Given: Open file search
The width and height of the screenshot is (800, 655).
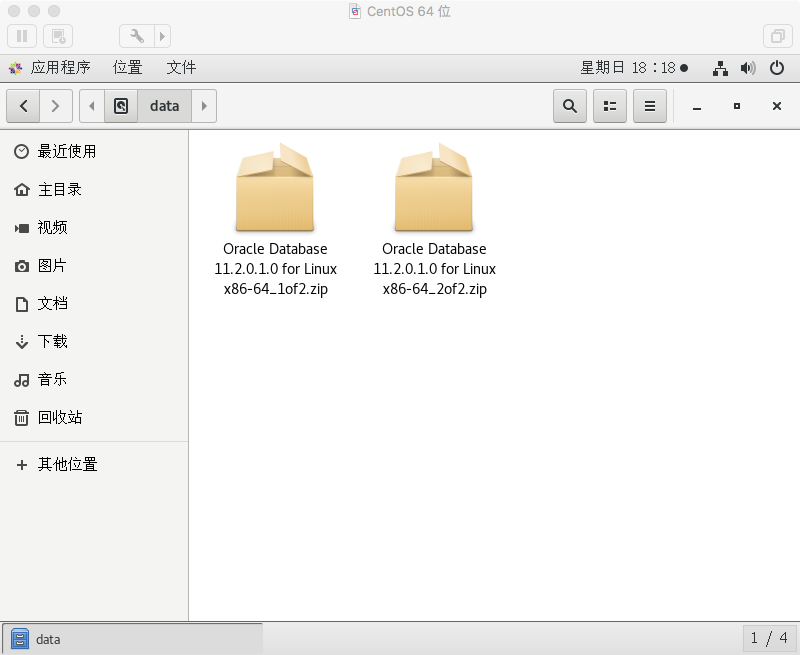Looking at the screenshot, I should tap(570, 106).
